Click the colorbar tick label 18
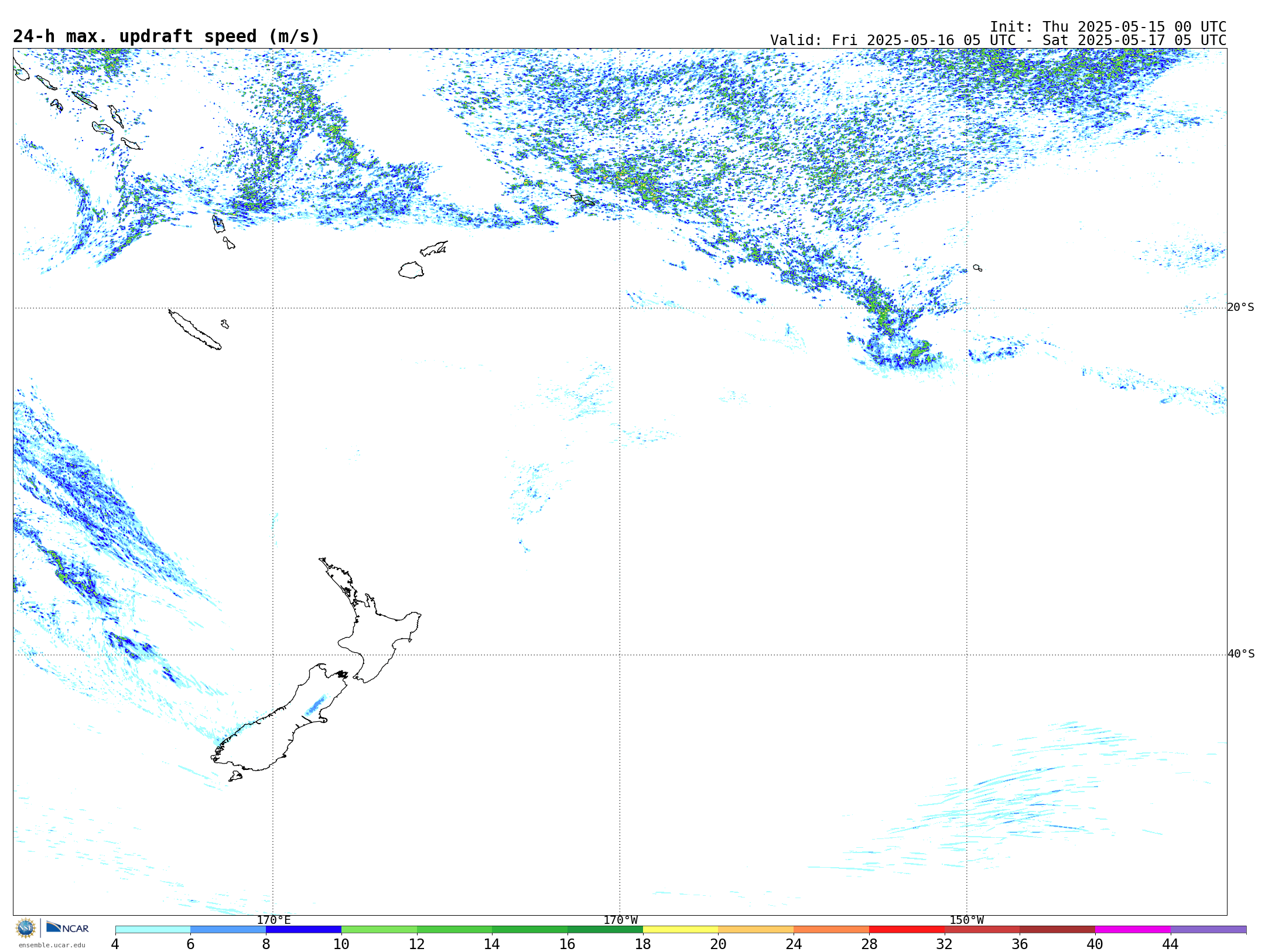1265x952 pixels. pyautogui.click(x=643, y=944)
